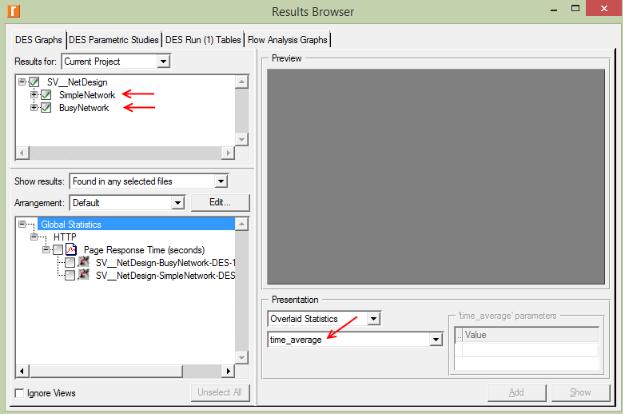Viewport: 623px width, 414px height.
Task: Enable the Ignore Views checkbox
Action: 19,393
